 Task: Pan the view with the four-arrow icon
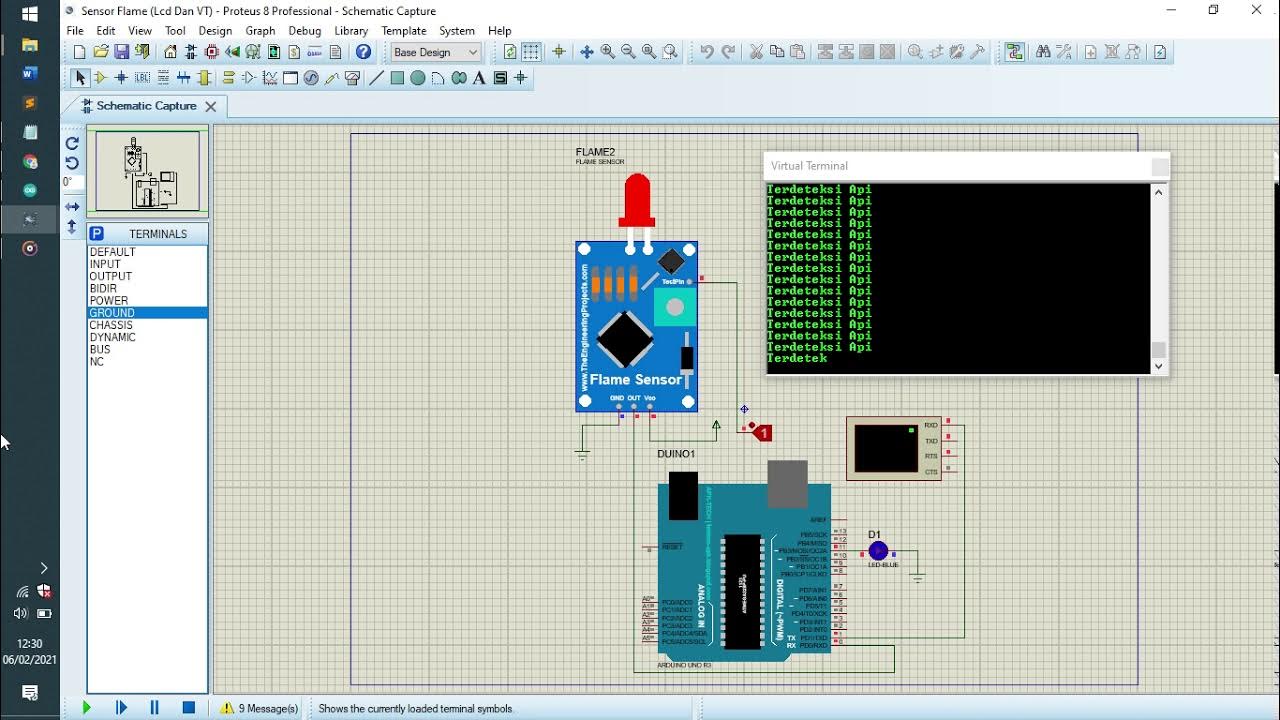[x=587, y=52]
